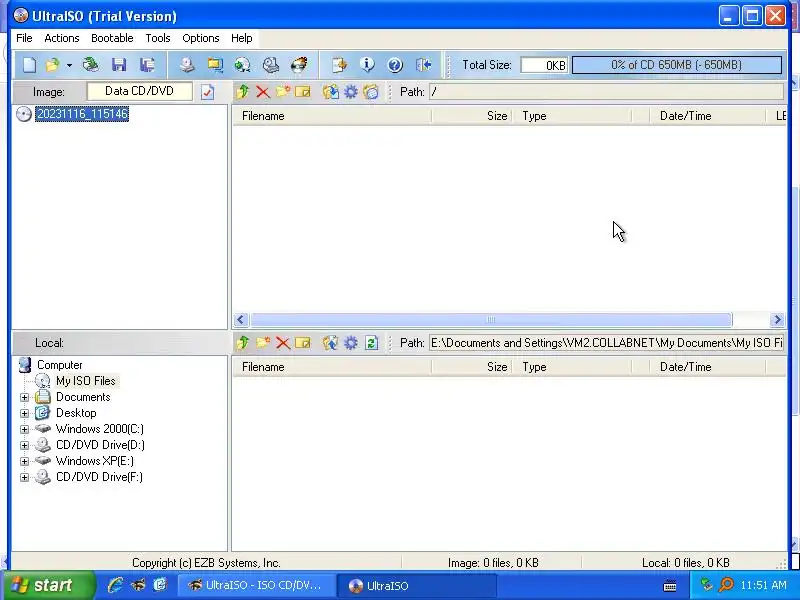Expand the Desktop tree node

tap(24, 413)
